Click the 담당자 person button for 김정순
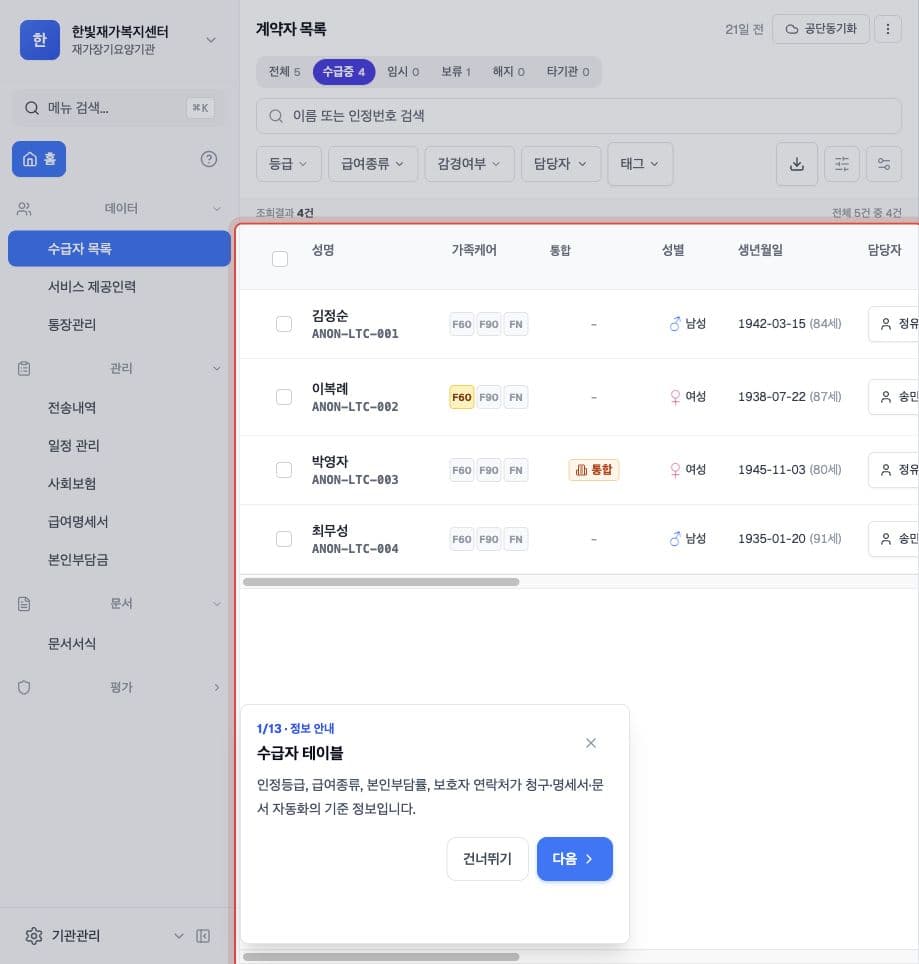Viewport: 919px width, 964px height. (894, 324)
